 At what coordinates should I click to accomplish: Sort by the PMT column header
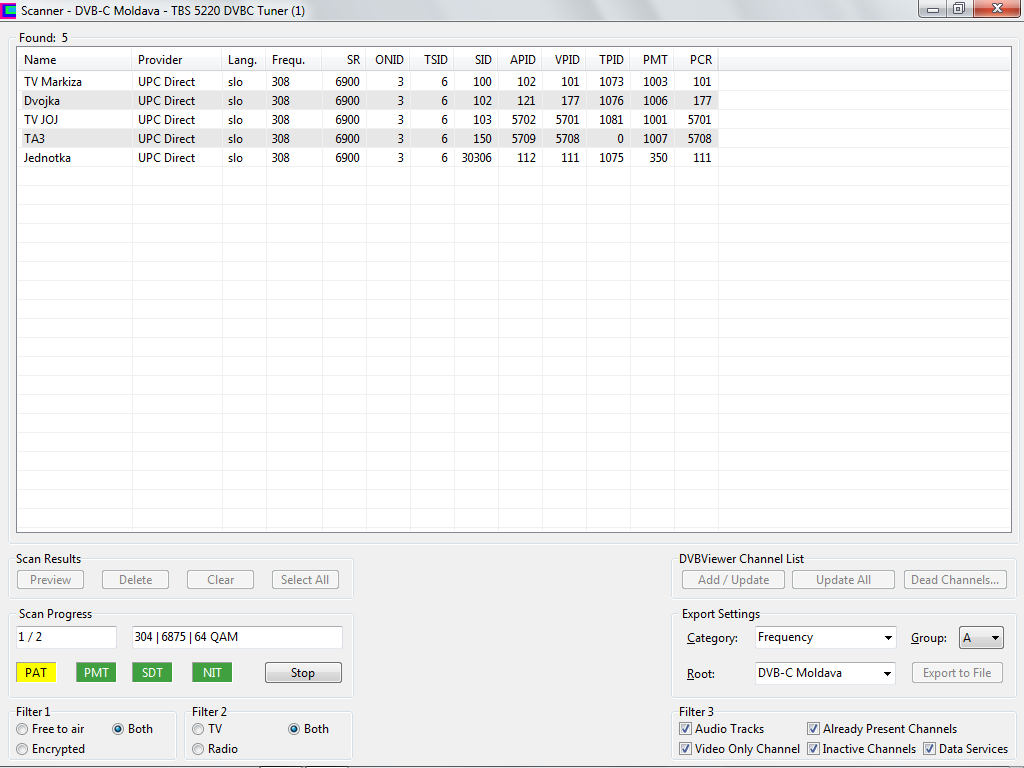pos(652,60)
